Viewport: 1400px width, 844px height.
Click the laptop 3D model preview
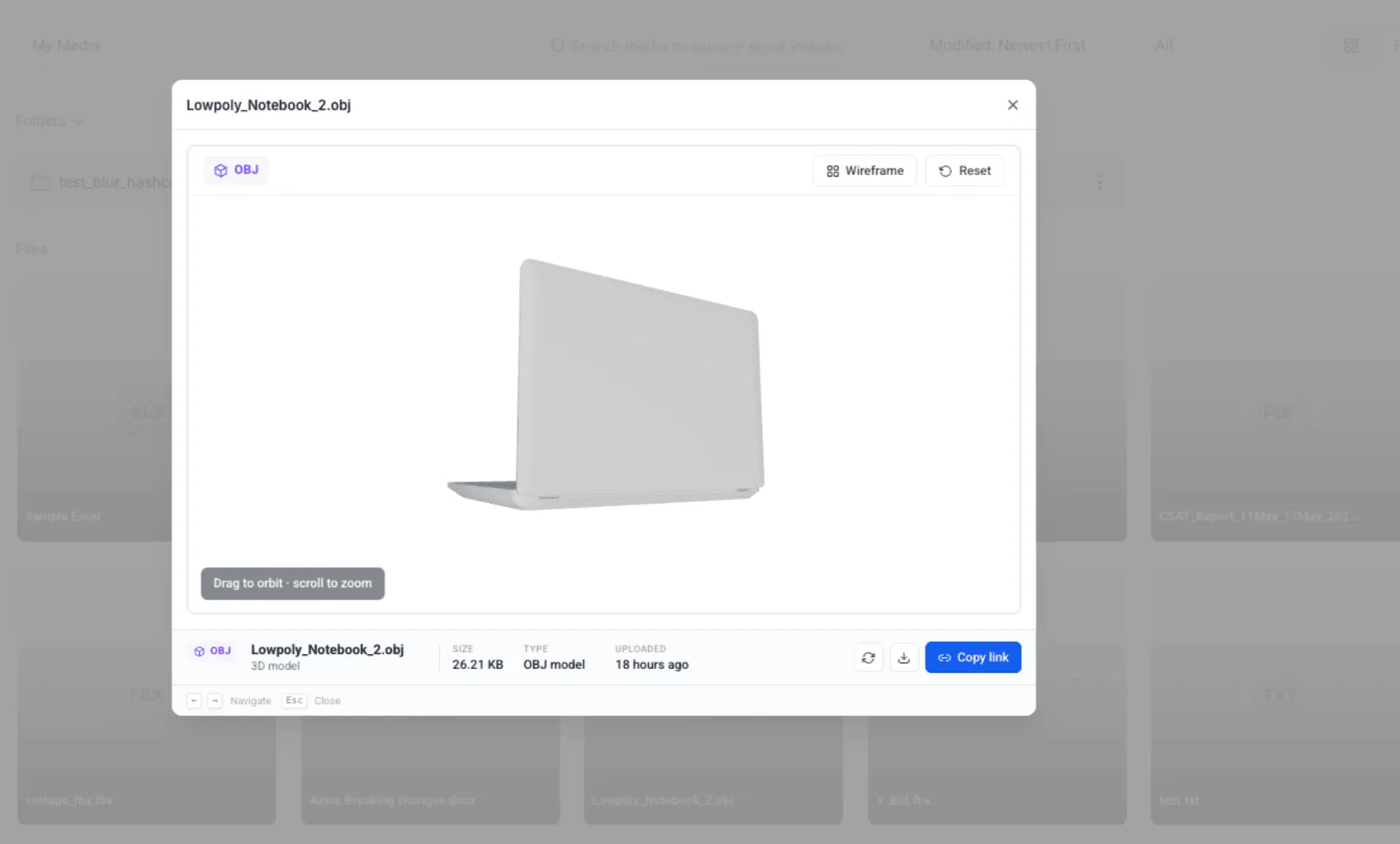(607, 384)
